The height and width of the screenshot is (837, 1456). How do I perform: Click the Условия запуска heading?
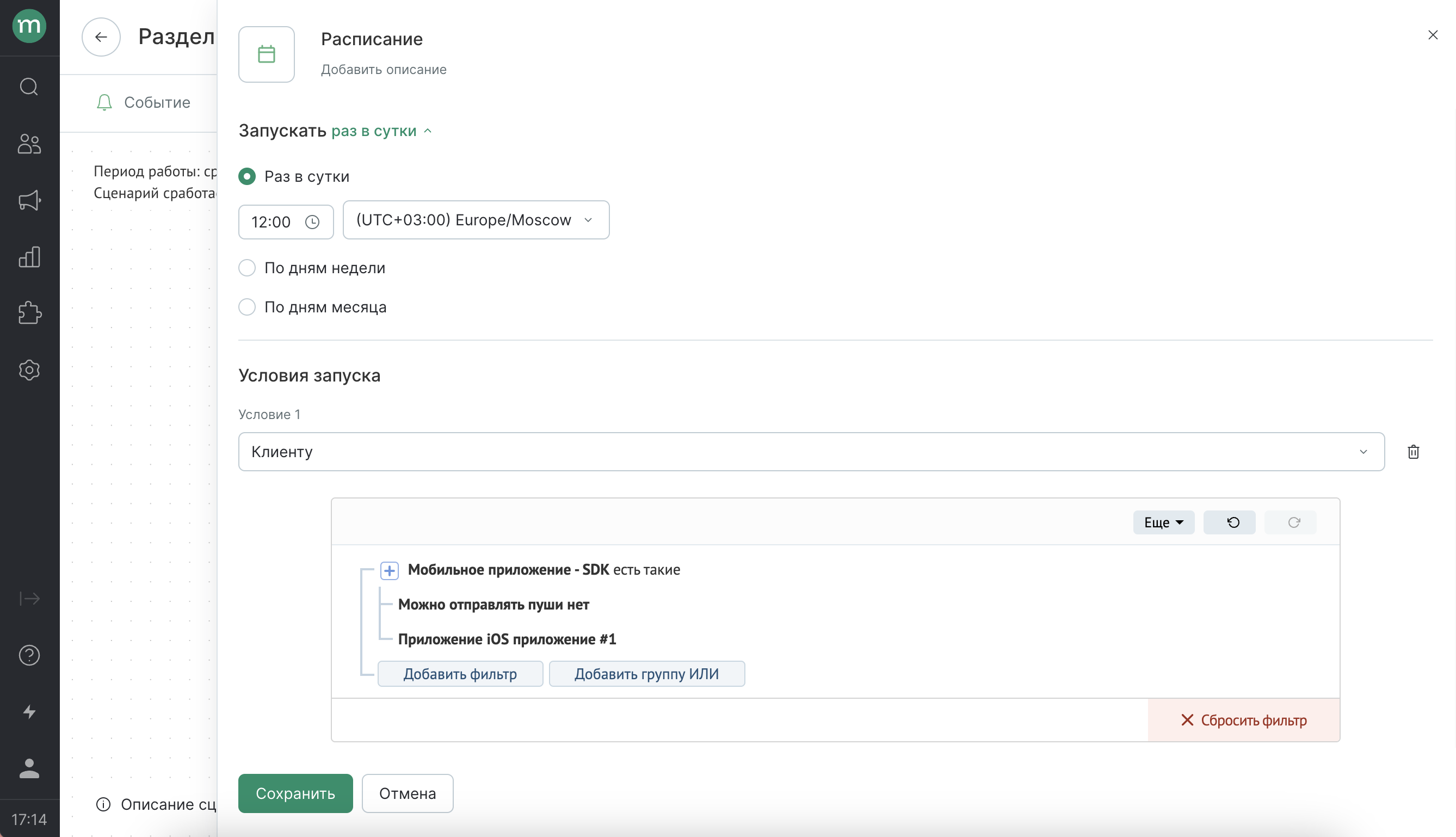coord(310,376)
